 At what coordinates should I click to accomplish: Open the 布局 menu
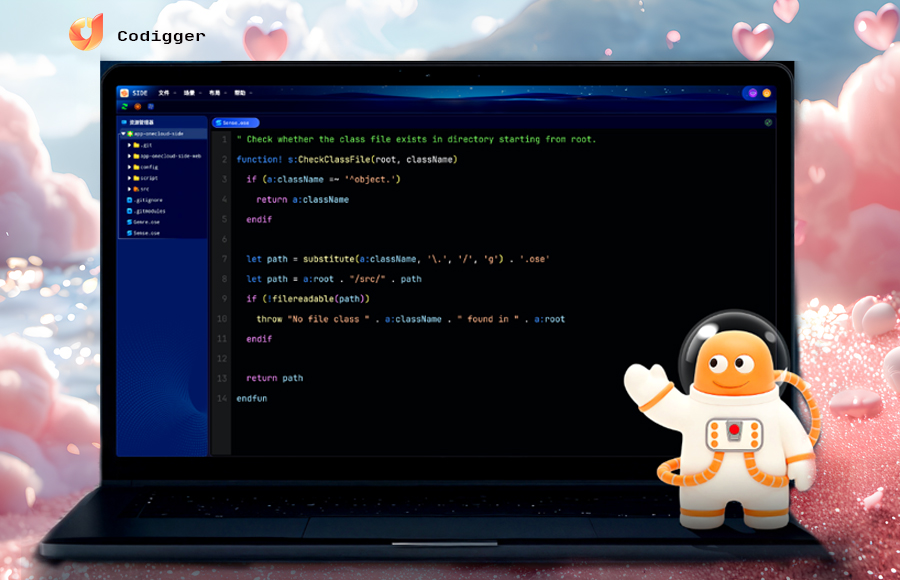coord(217,92)
